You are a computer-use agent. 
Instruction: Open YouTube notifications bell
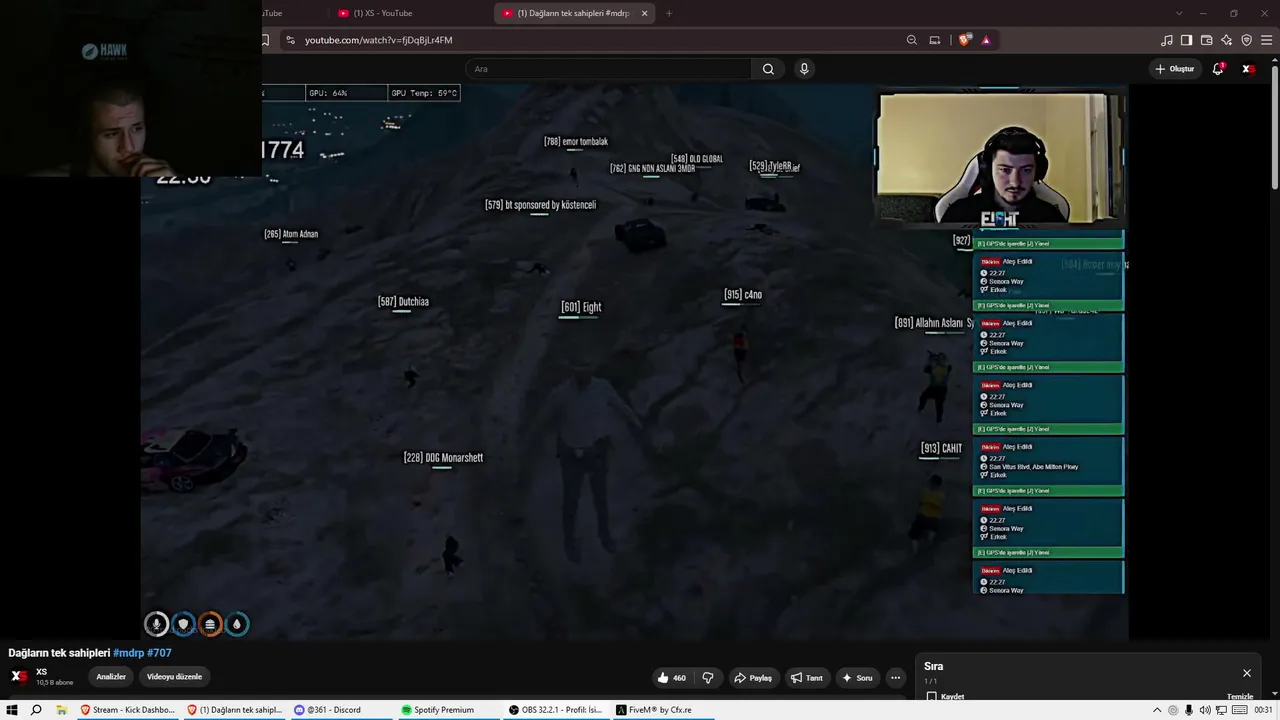[x=1218, y=69]
